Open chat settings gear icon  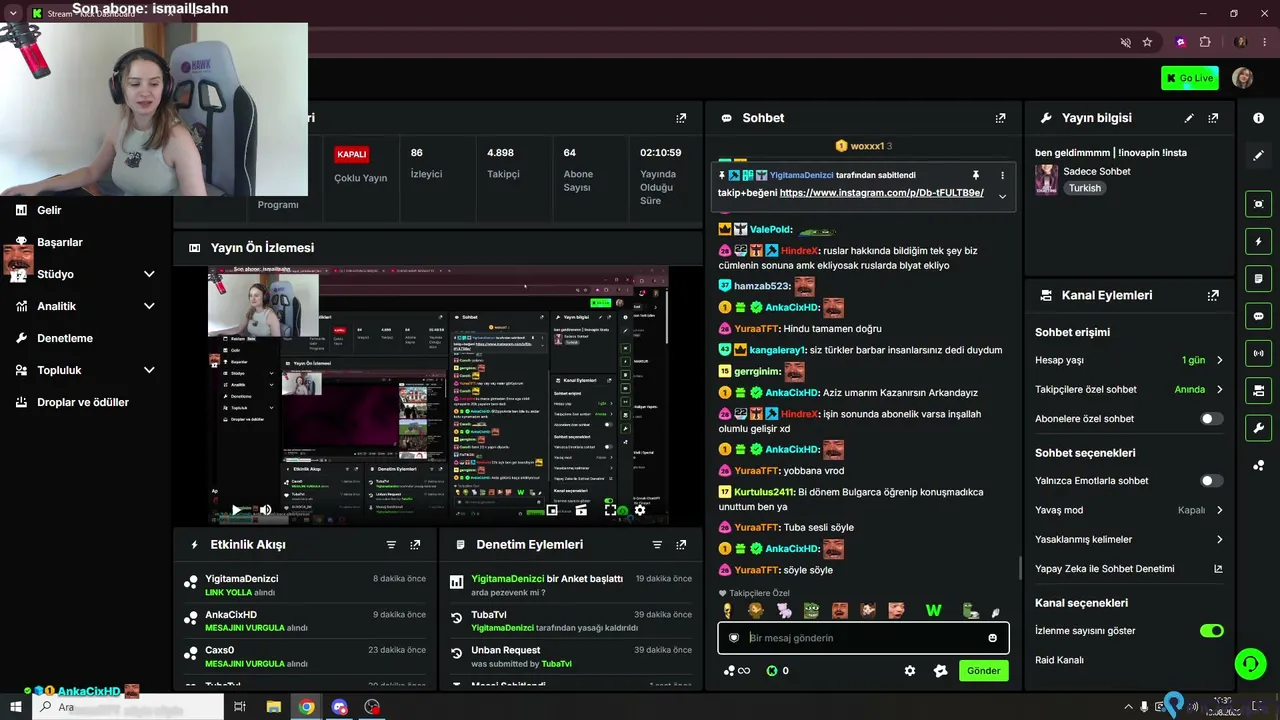click(910, 671)
